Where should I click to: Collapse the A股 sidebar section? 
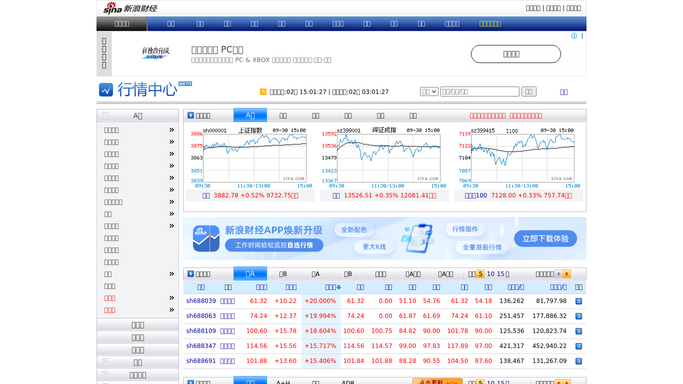(105, 115)
